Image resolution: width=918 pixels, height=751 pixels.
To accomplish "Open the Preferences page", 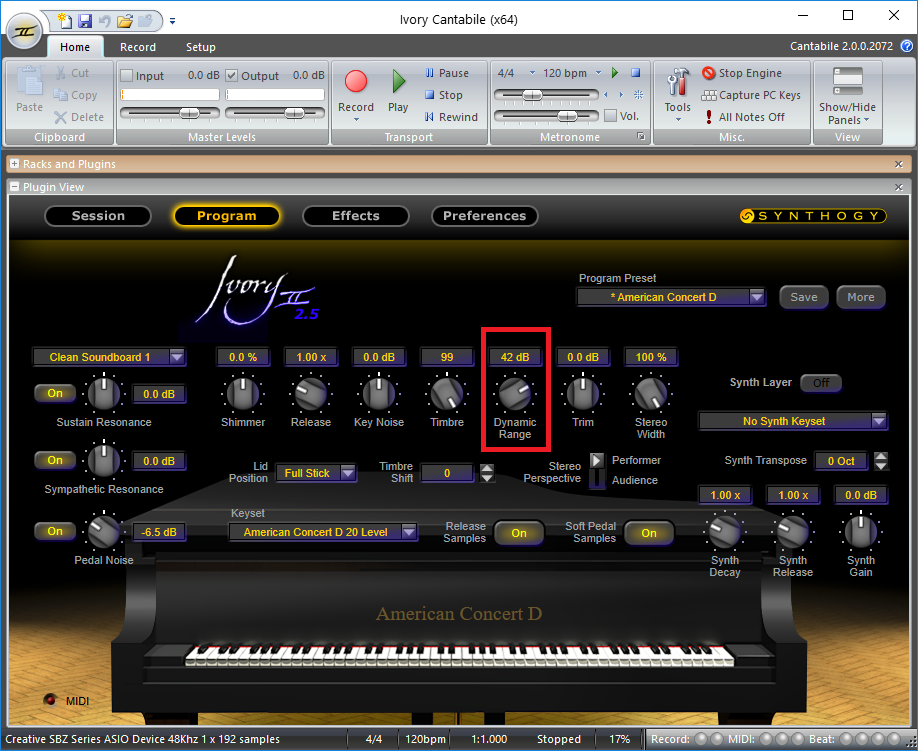I will tap(484, 215).
